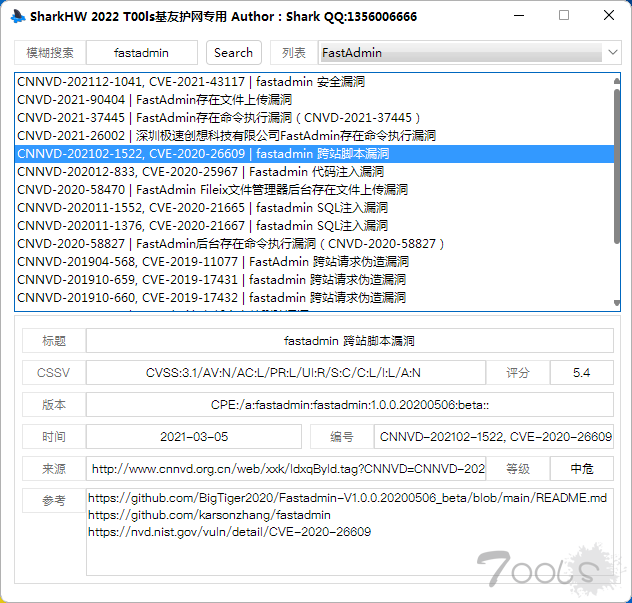Maximize the SharkHW window
Image resolution: width=632 pixels, height=603 pixels.
[x=563, y=16]
